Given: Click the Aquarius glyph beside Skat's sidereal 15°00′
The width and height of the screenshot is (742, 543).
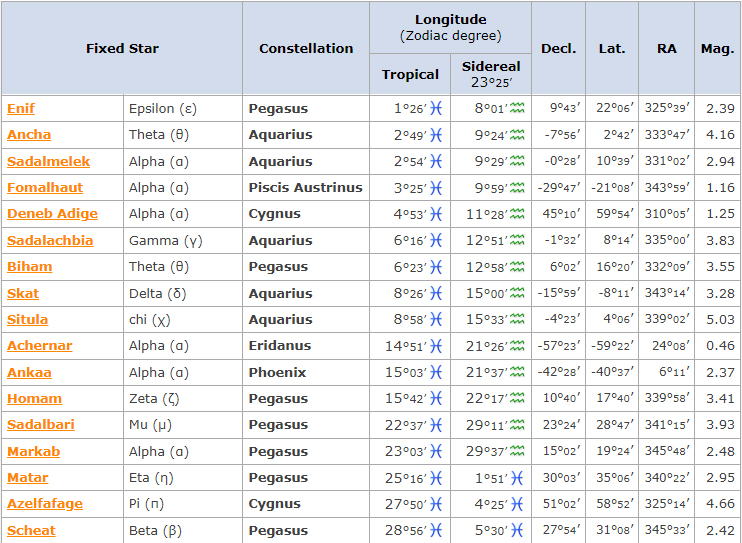Looking at the screenshot, I should 517,294.
